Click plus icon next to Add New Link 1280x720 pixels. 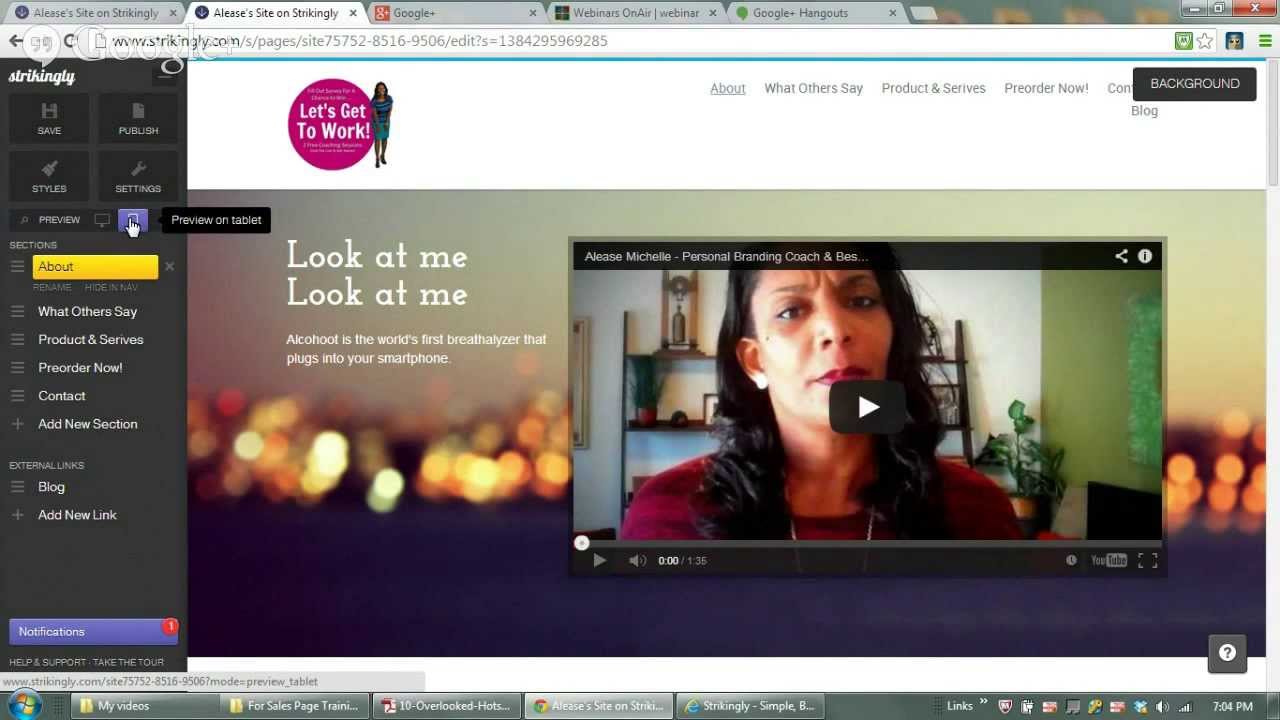pyautogui.click(x=17, y=515)
